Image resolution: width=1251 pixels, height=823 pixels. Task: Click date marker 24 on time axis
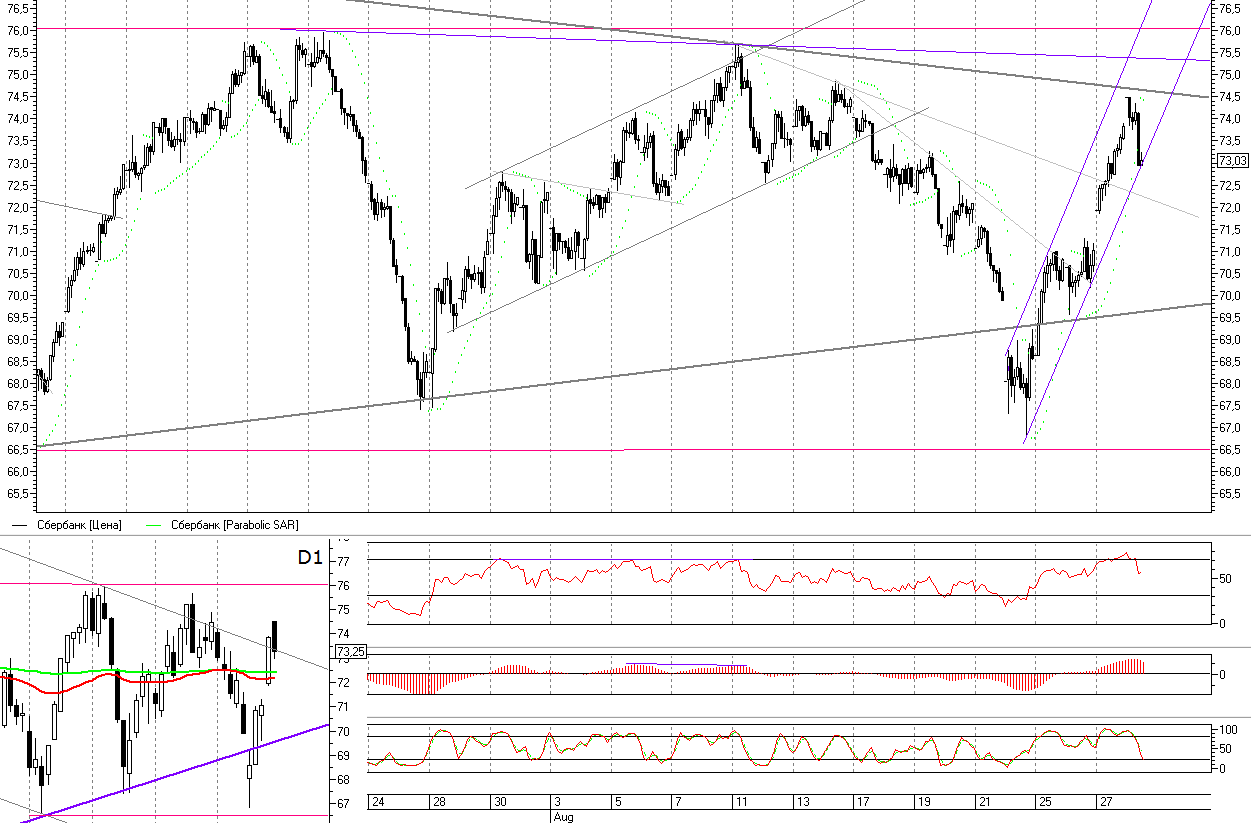(x=378, y=802)
